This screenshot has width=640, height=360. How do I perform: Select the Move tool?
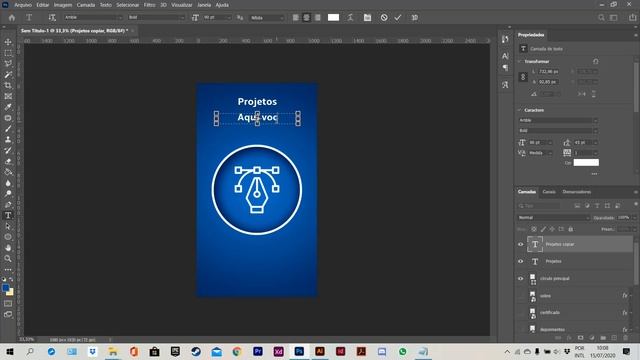point(8,42)
